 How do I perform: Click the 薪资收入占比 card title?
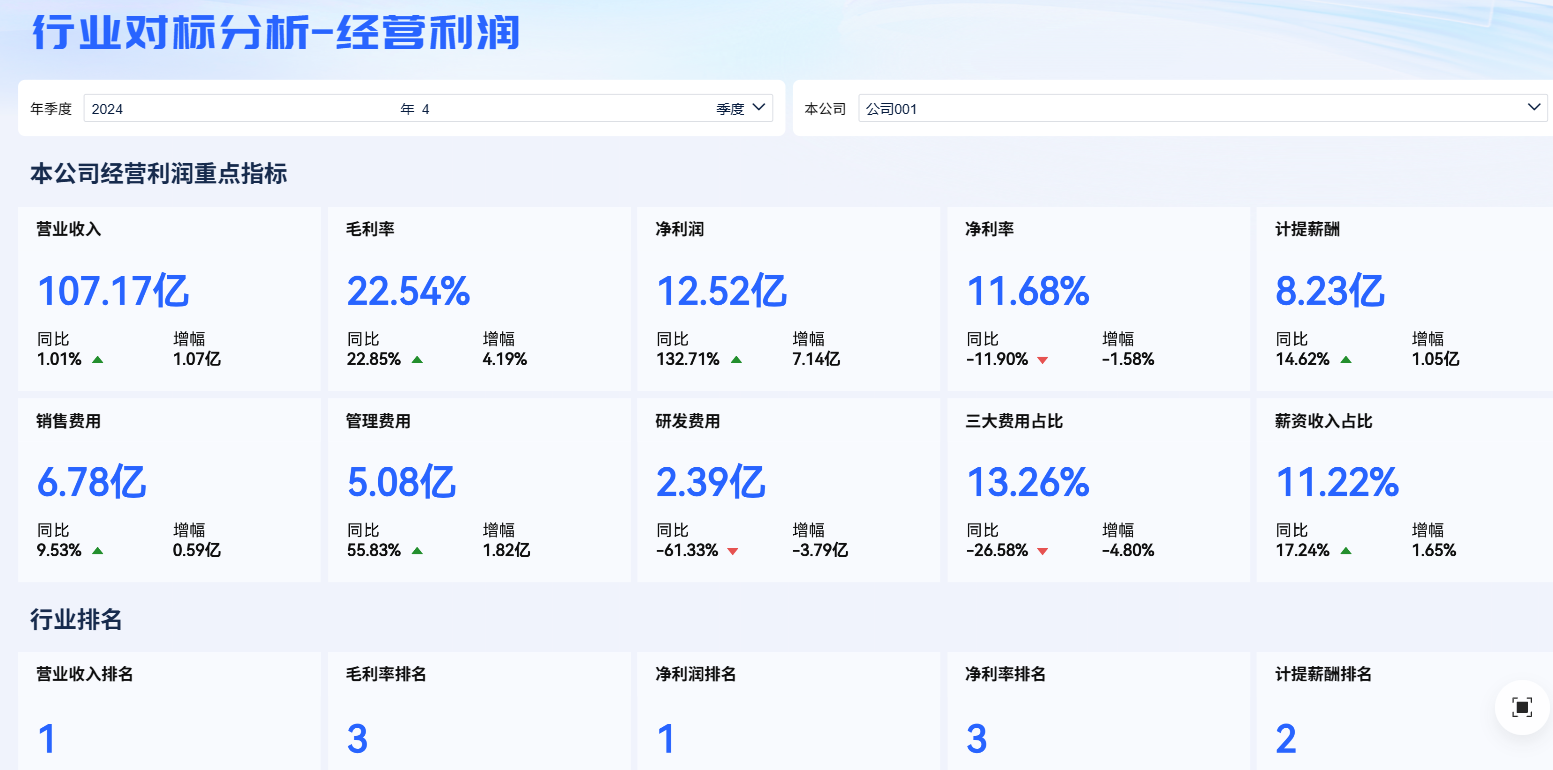1324,421
